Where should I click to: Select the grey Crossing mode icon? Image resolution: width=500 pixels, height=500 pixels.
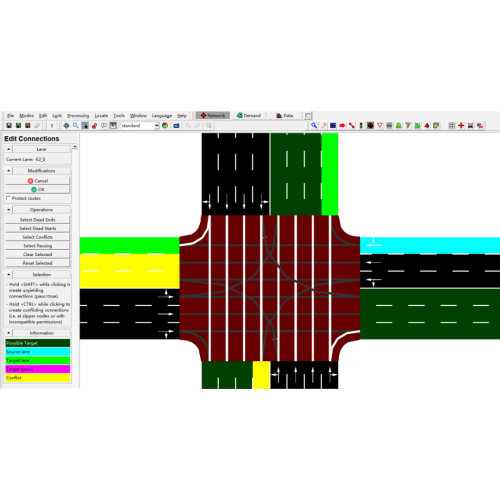tap(389, 125)
